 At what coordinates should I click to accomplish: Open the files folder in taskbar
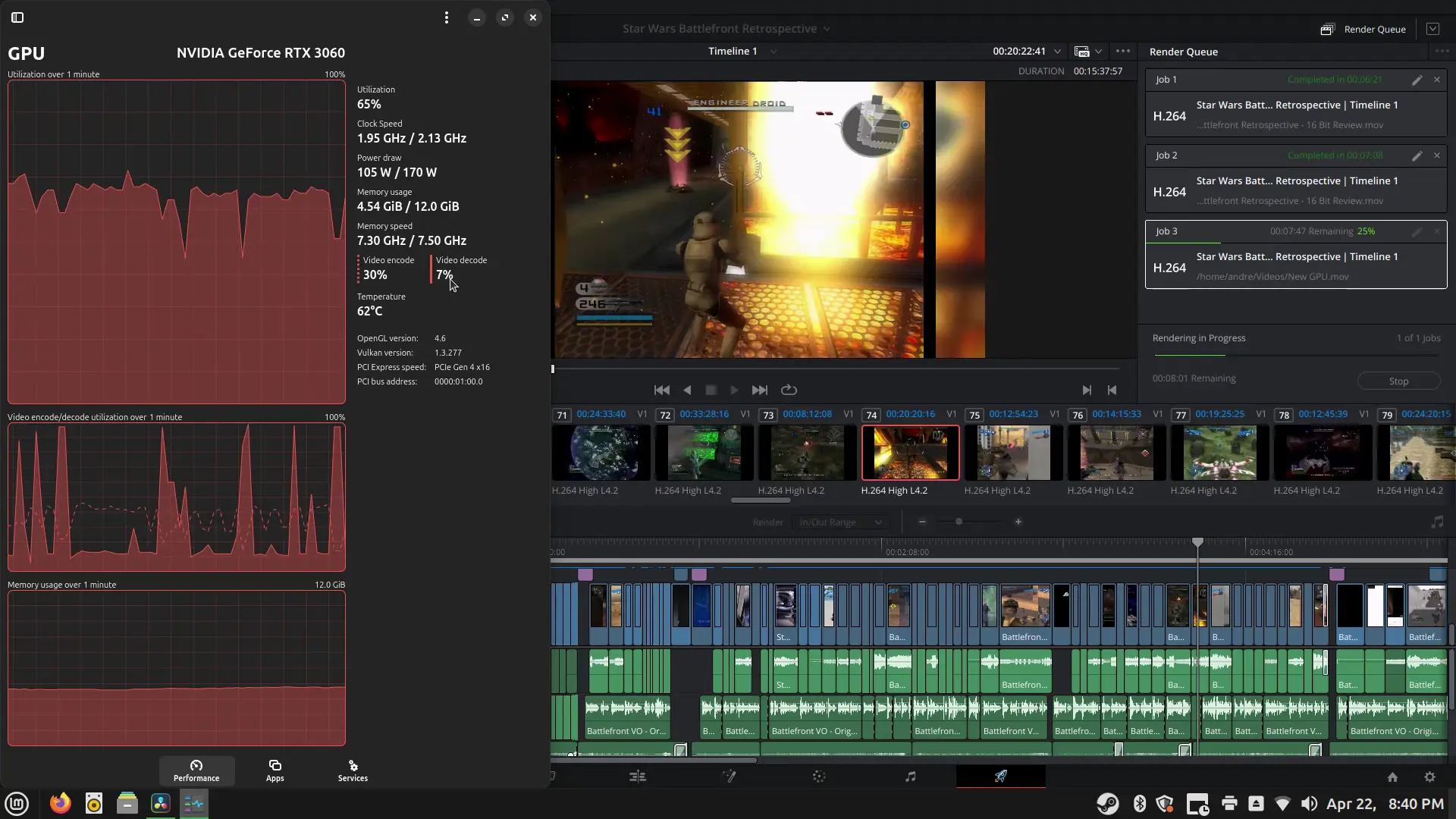tap(127, 804)
